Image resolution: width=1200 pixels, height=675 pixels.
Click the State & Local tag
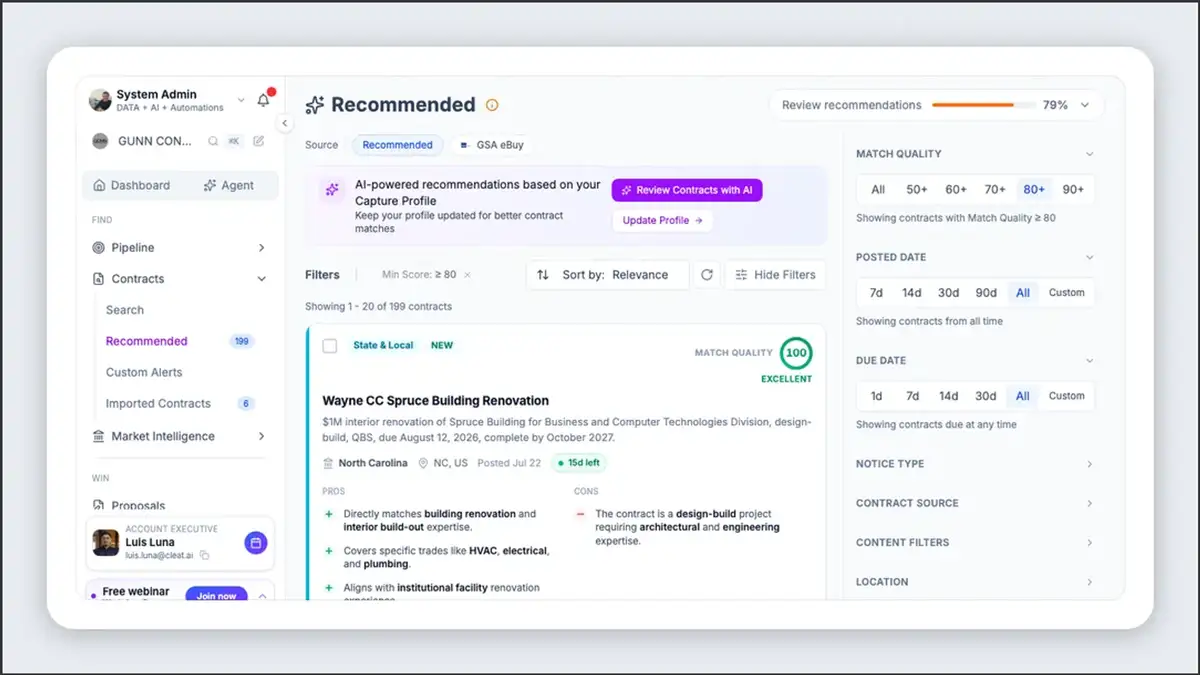pos(383,346)
